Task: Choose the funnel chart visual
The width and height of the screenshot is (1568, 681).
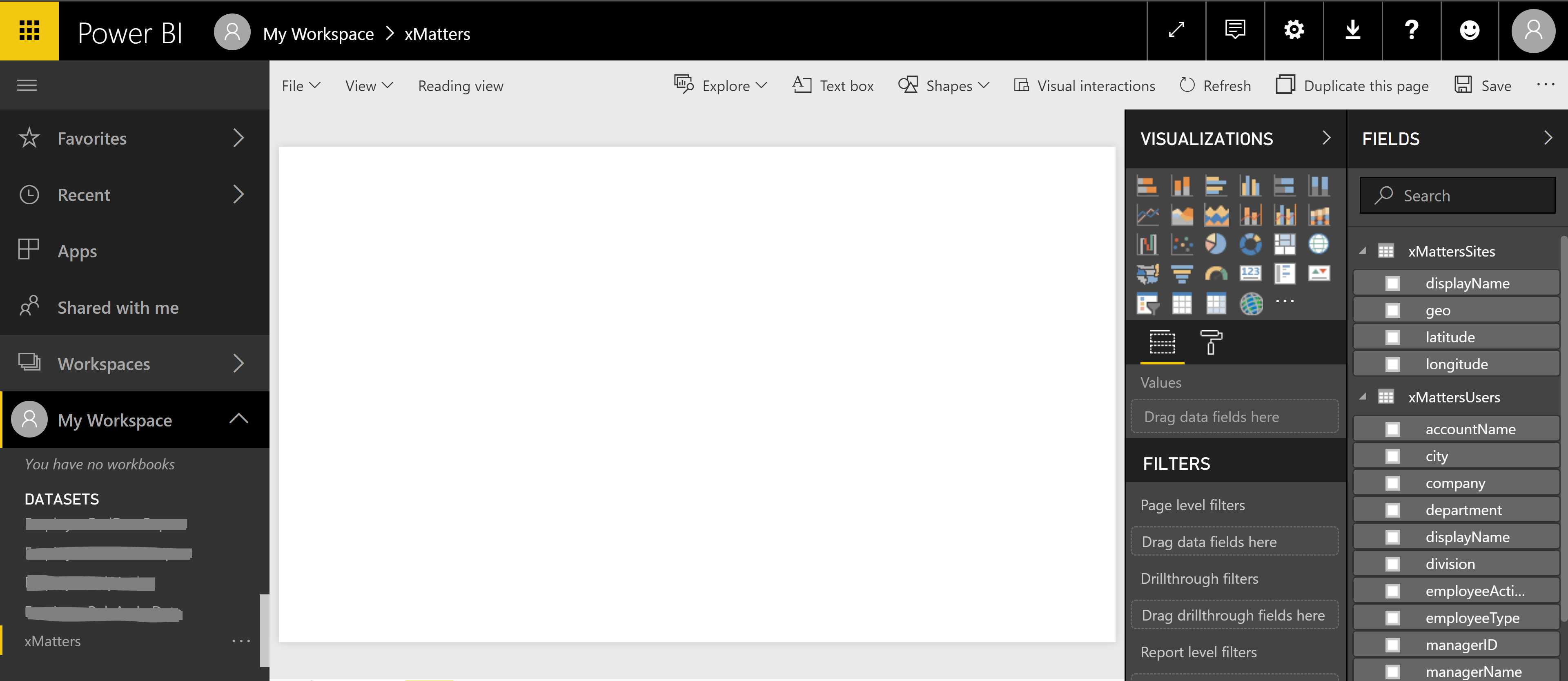Action: [x=1181, y=274]
